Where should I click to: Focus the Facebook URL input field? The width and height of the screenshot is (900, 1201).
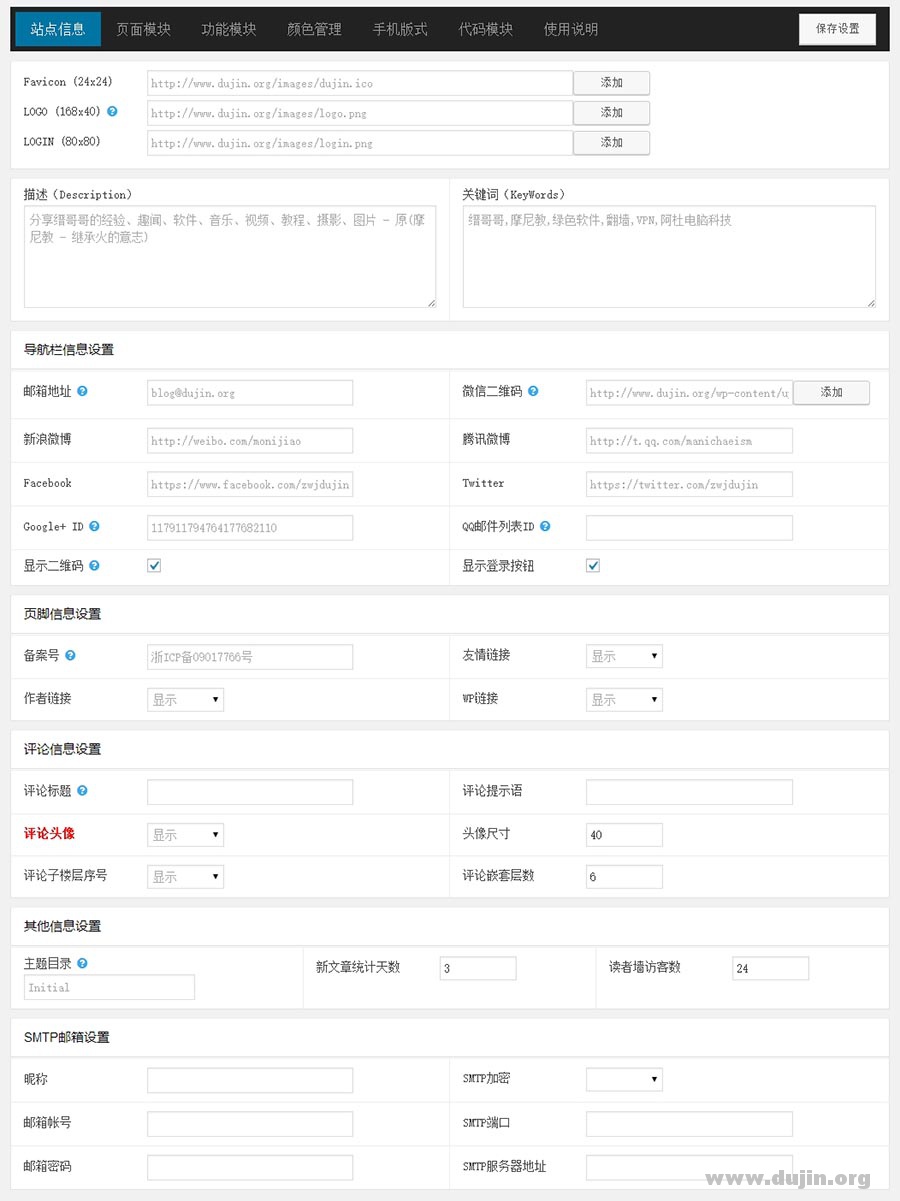click(250, 484)
